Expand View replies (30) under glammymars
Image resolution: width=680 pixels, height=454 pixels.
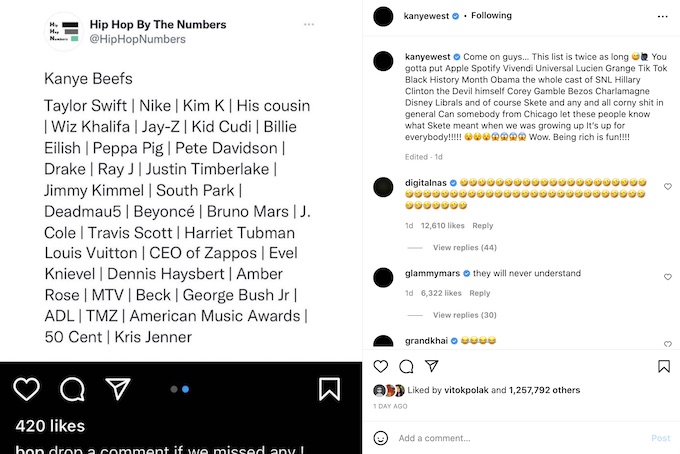[x=465, y=315]
